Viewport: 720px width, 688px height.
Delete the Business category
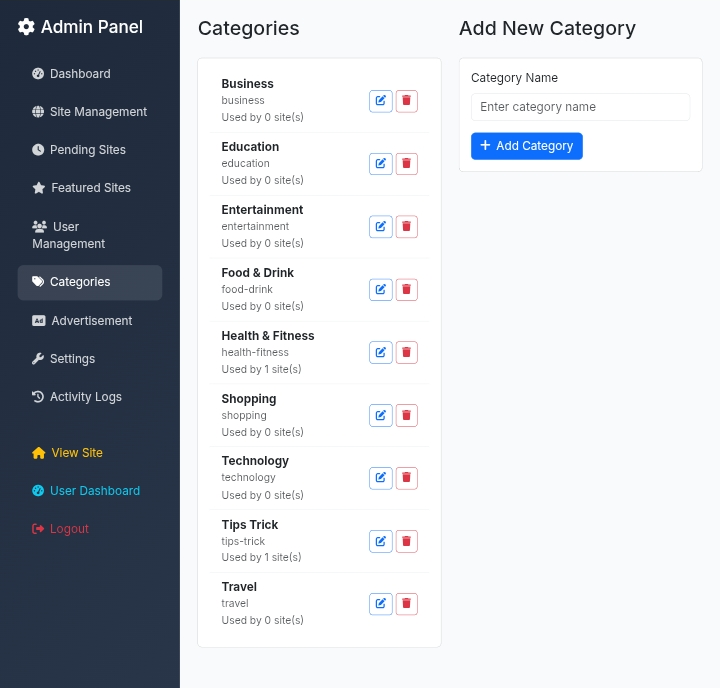pyautogui.click(x=406, y=101)
